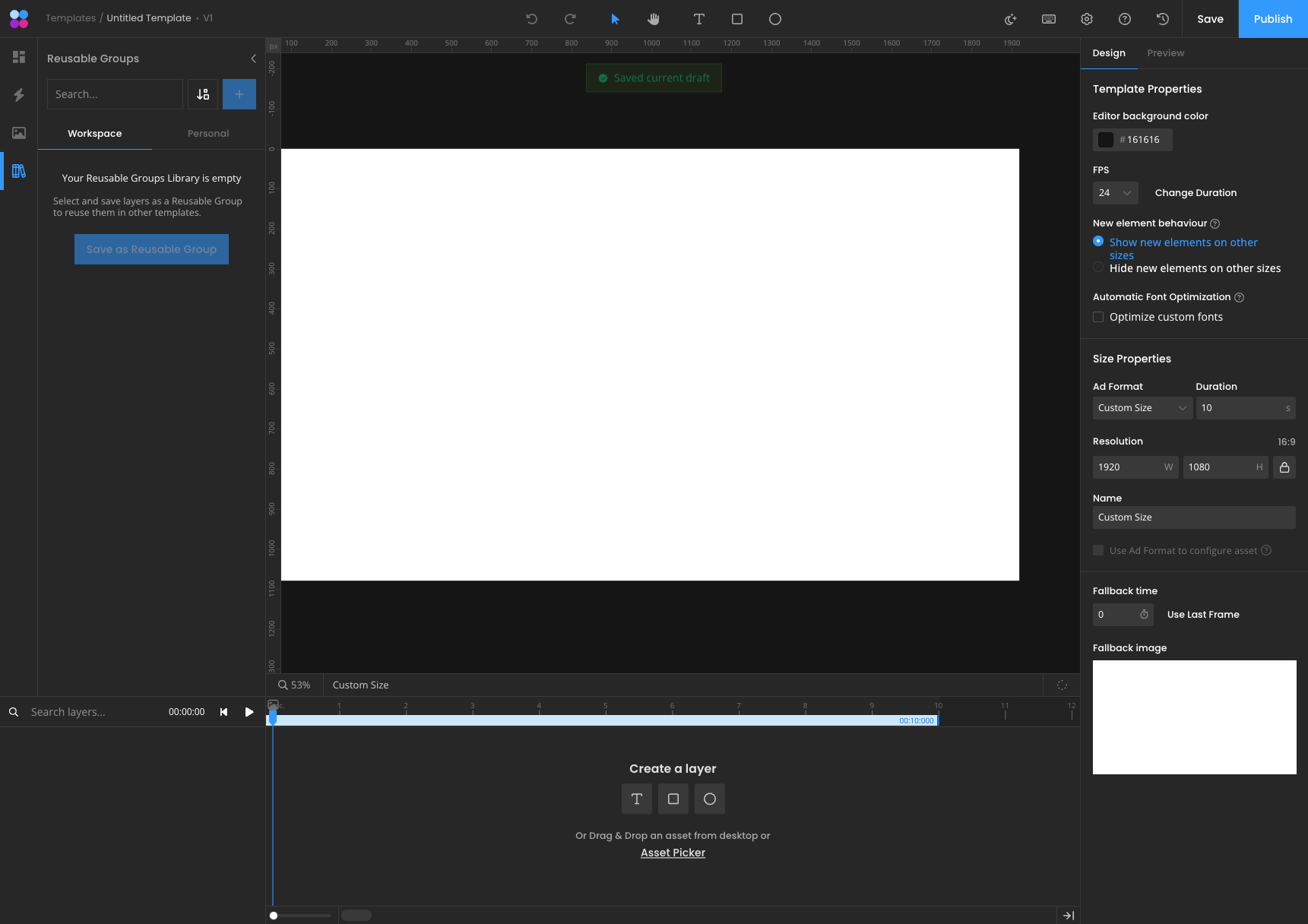Open editor background color swatch
Viewport: 1308px width, 924px height.
[x=1106, y=140]
